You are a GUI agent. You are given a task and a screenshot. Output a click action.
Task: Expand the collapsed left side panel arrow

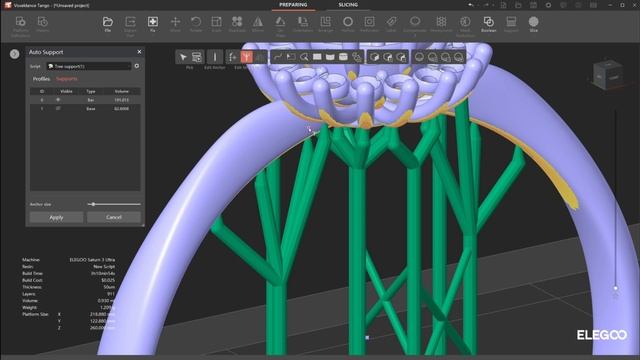pos(14,54)
